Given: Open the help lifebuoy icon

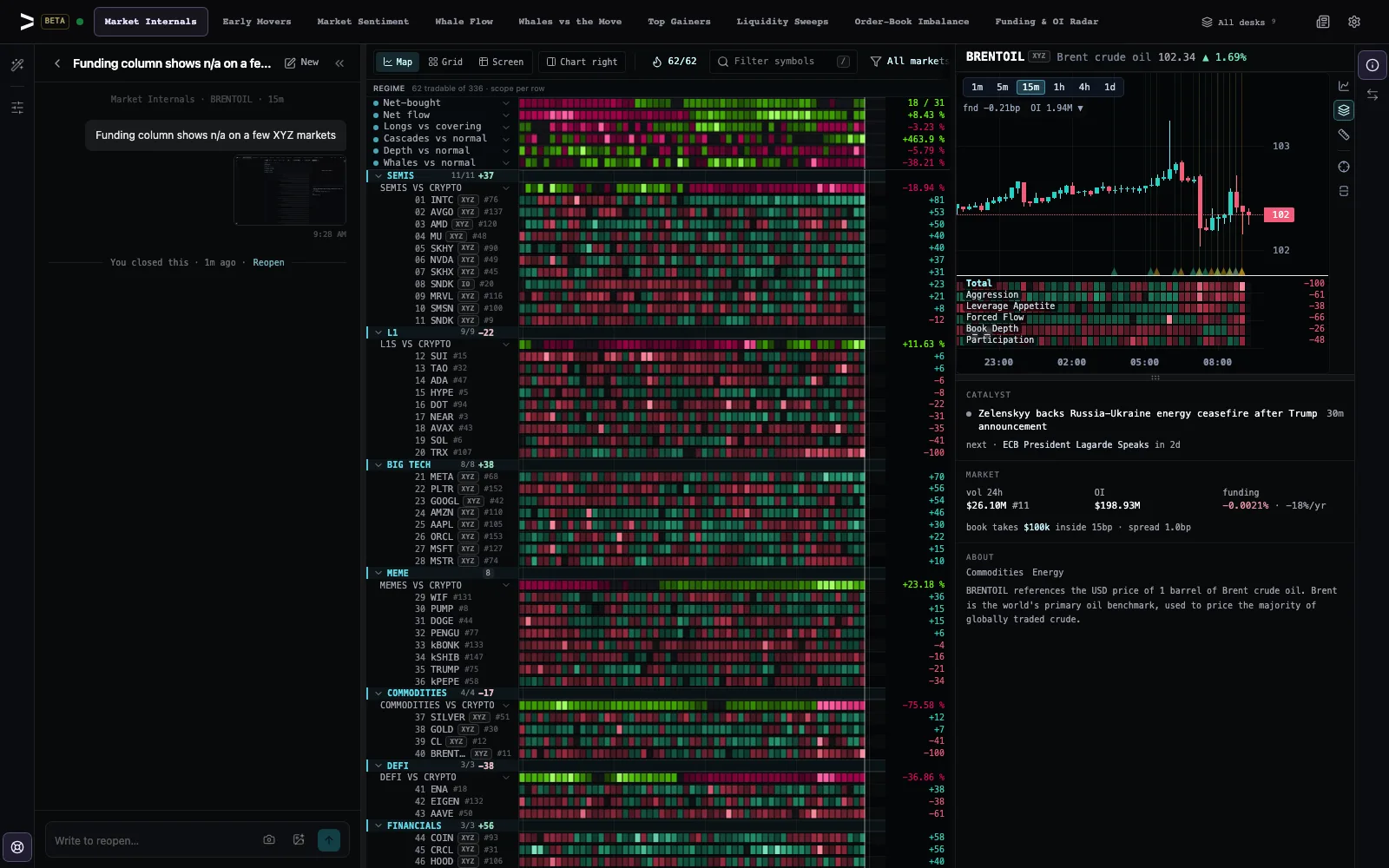Looking at the screenshot, I should pos(17,846).
